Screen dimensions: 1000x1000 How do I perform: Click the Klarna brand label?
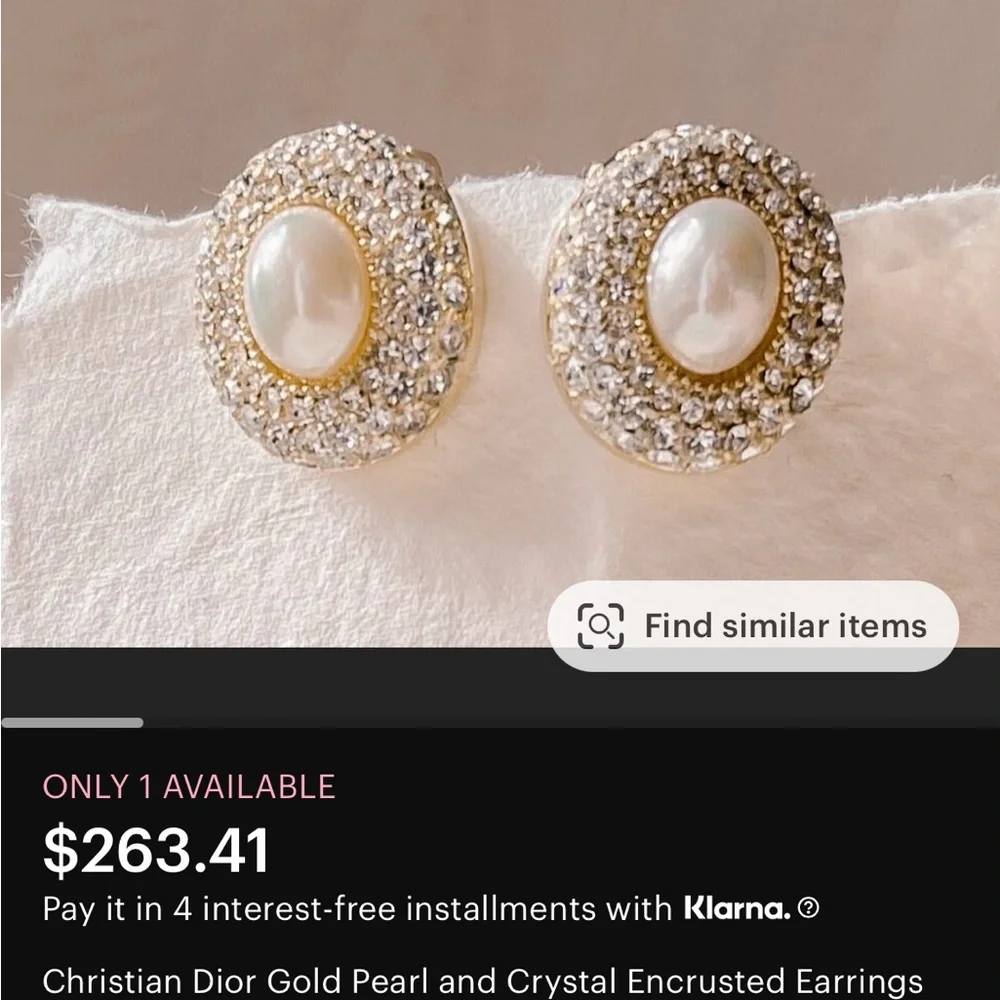(737, 910)
